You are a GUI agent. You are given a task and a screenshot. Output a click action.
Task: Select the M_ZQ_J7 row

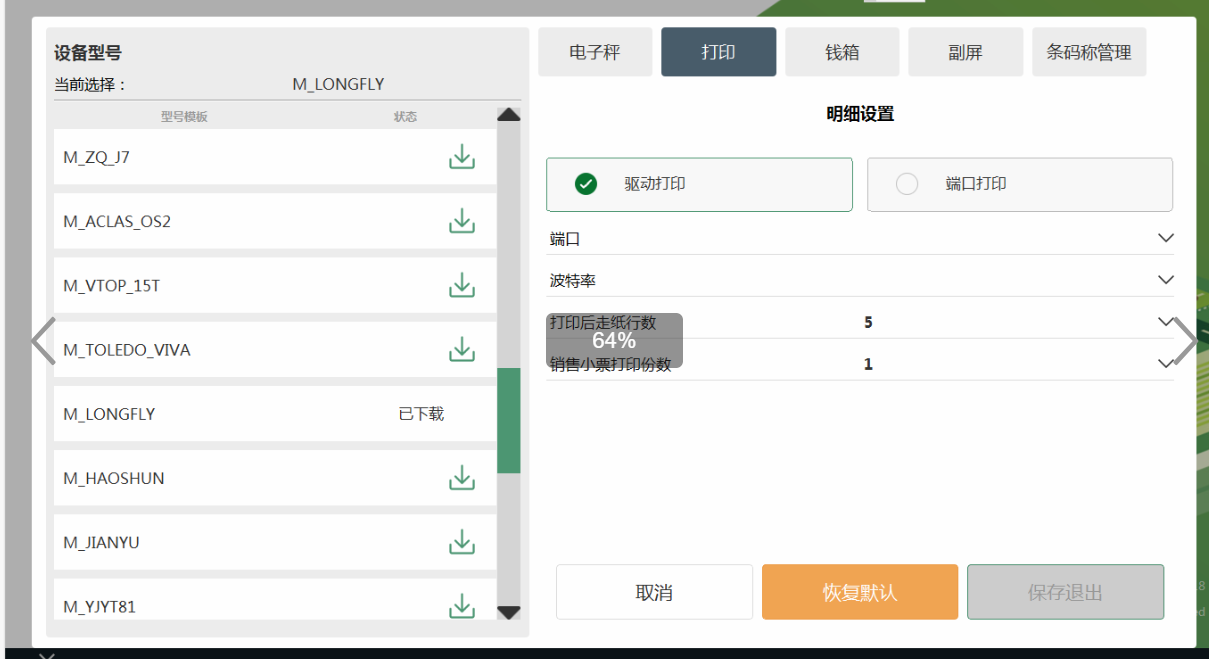tap(275, 157)
